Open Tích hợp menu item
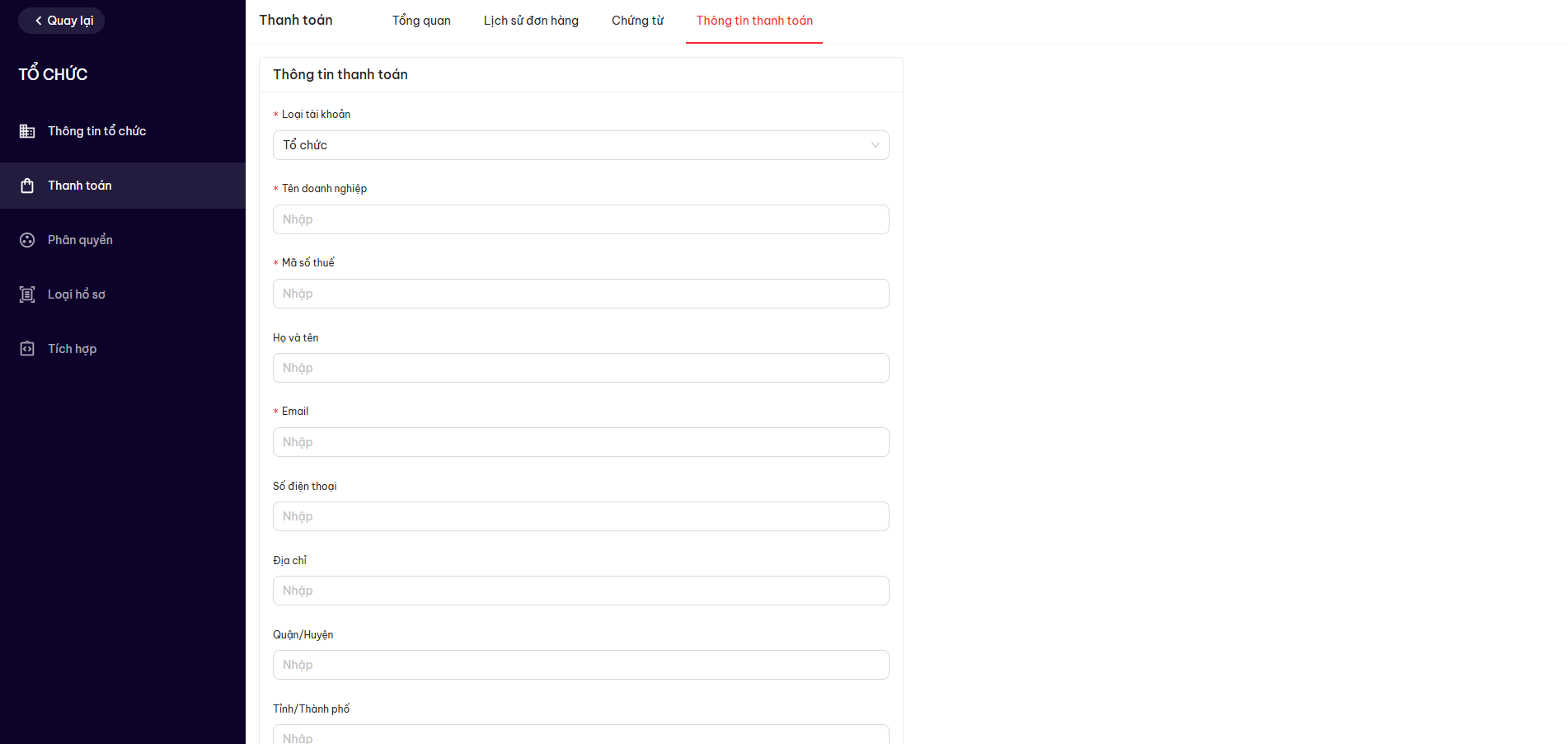 click(x=123, y=349)
